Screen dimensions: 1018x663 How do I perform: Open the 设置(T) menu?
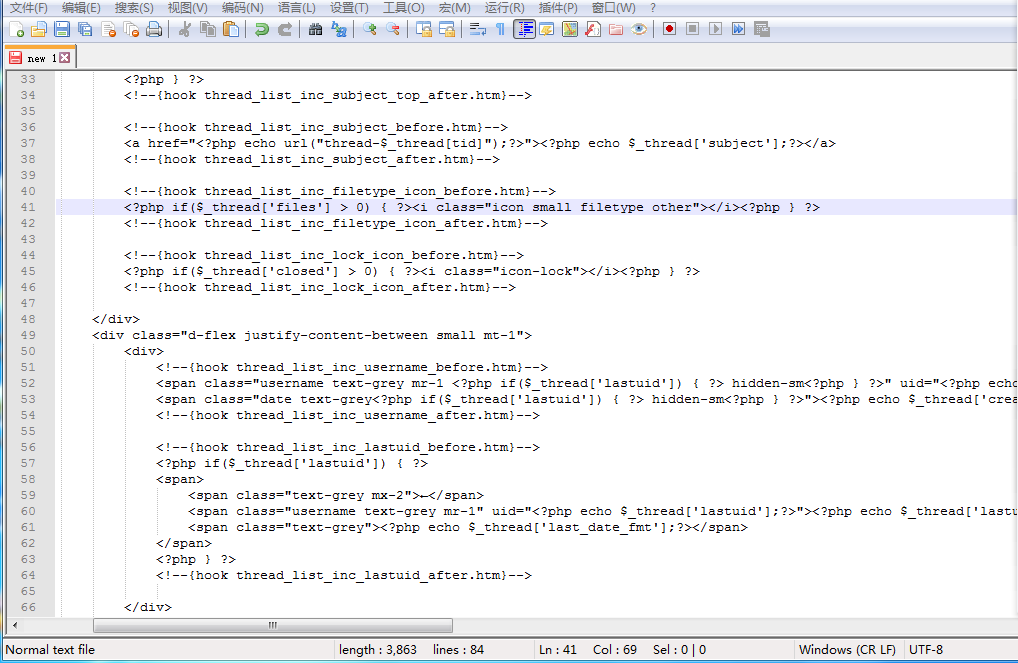(x=349, y=8)
